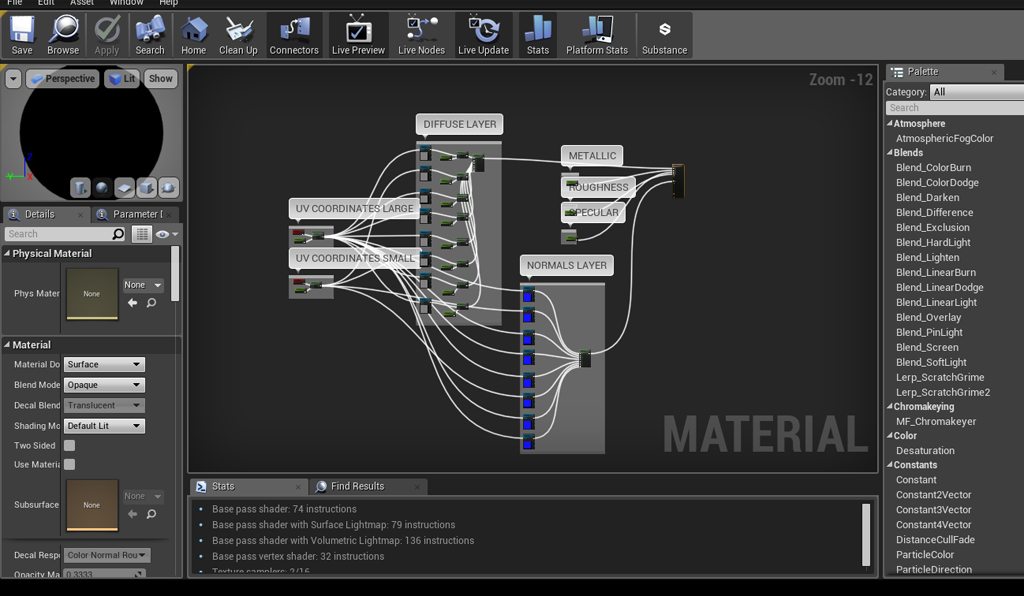The height and width of the screenshot is (596, 1024).
Task: Click the Perspective viewport button
Action: [x=62, y=78]
